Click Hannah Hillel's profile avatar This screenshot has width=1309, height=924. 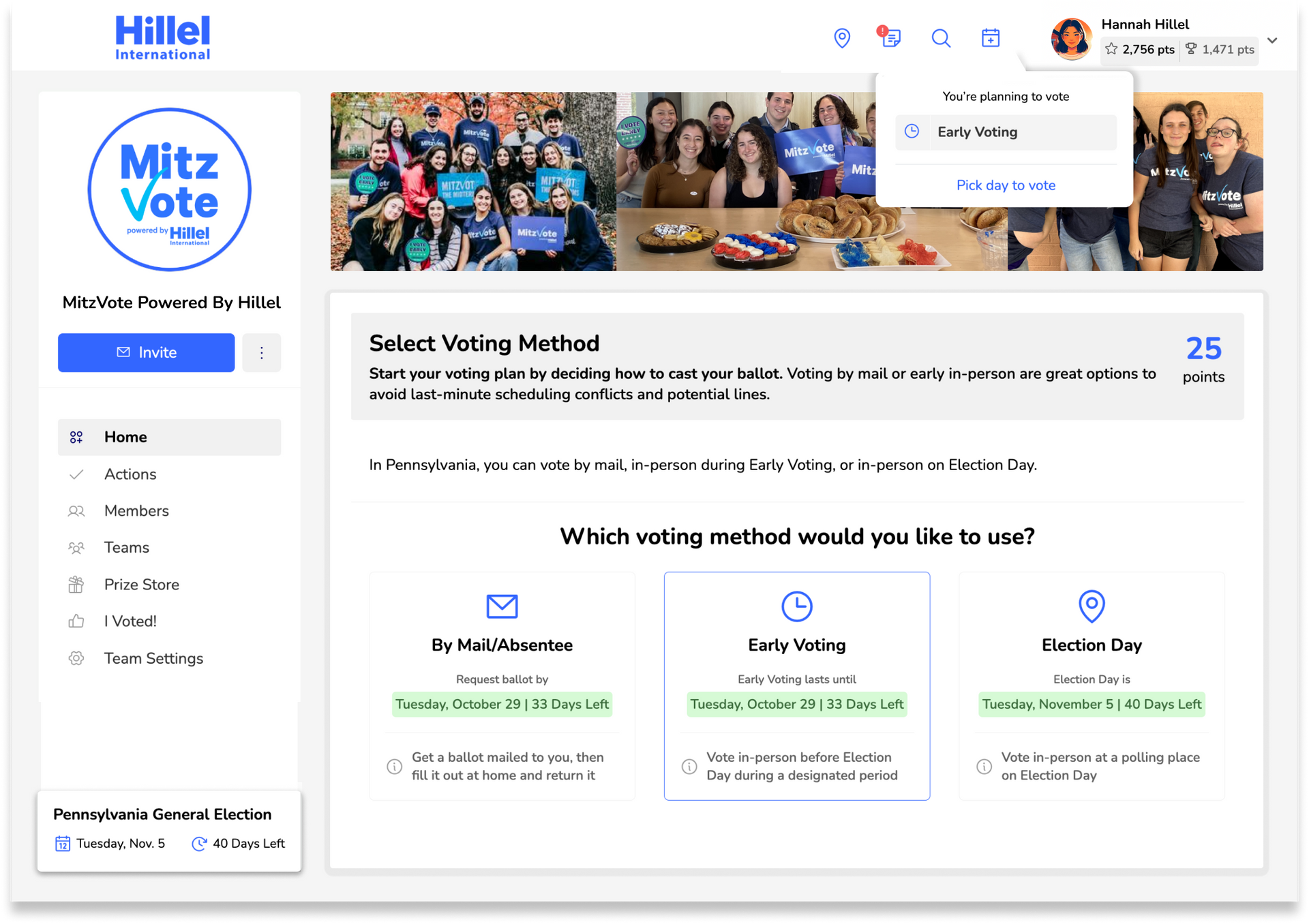point(1072,39)
